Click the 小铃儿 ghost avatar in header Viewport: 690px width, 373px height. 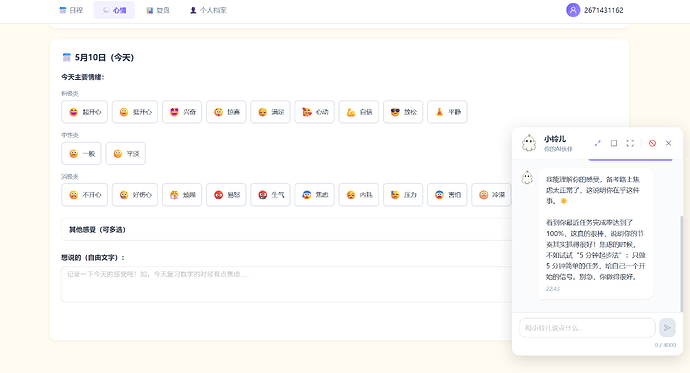529,143
